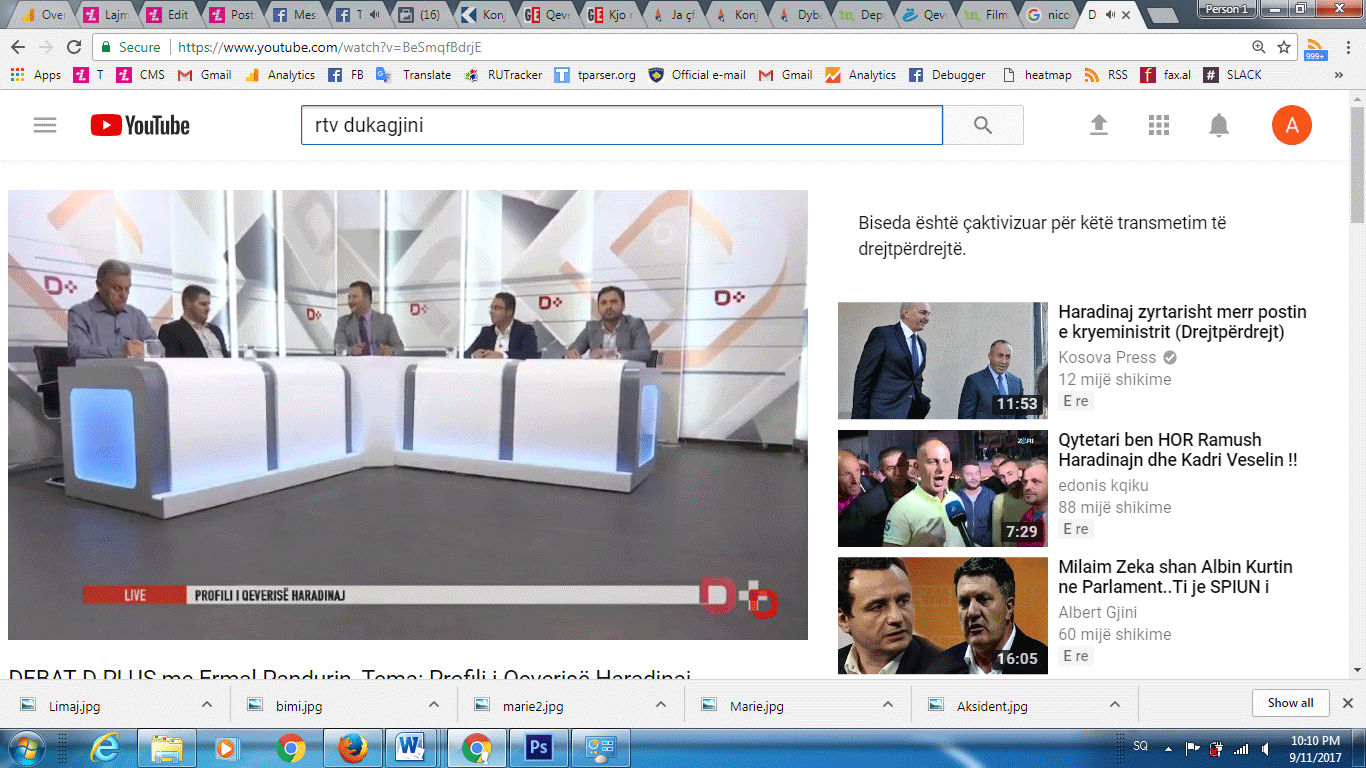Viewport: 1366px width, 768px height.
Task: Click the YouTube logo to go home
Action: (x=140, y=125)
